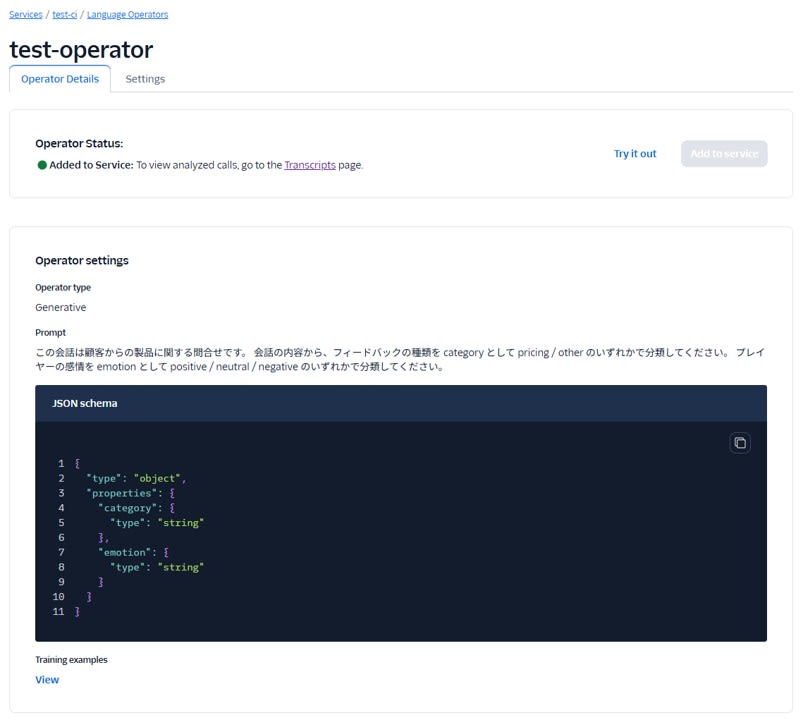Click the Operator Status heading
Image resolution: width=803 pixels, height=720 pixels.
pos(79,144)
